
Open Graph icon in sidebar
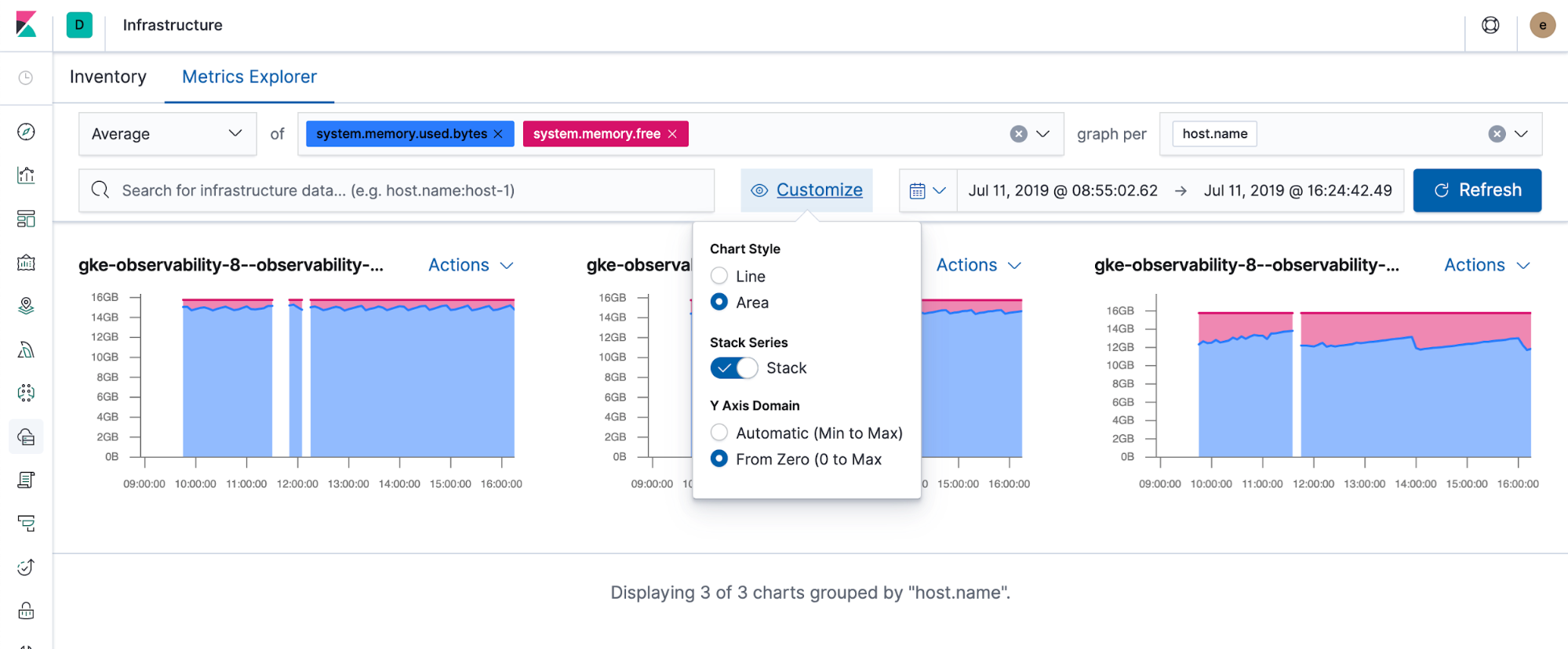pos(26,393)
